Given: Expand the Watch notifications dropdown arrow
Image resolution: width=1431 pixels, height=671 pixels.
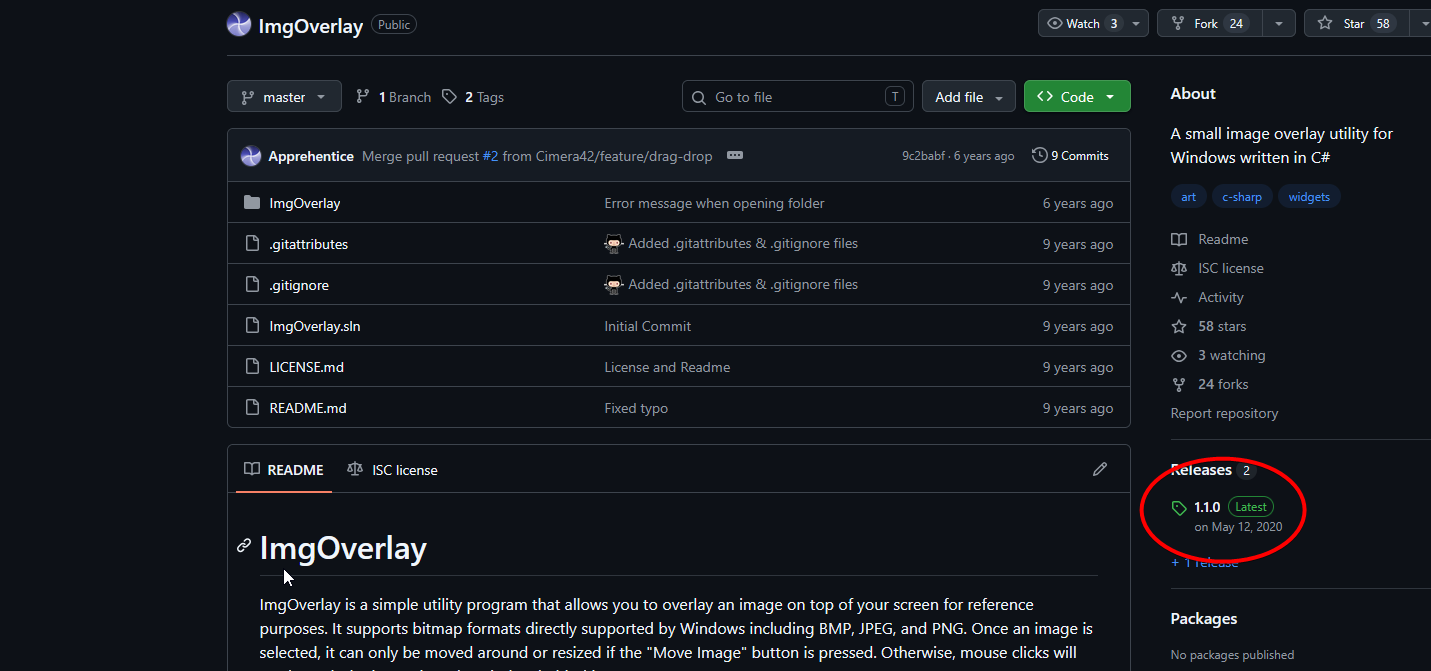Looking at the screenshot, I should [x=1137, y=23].
